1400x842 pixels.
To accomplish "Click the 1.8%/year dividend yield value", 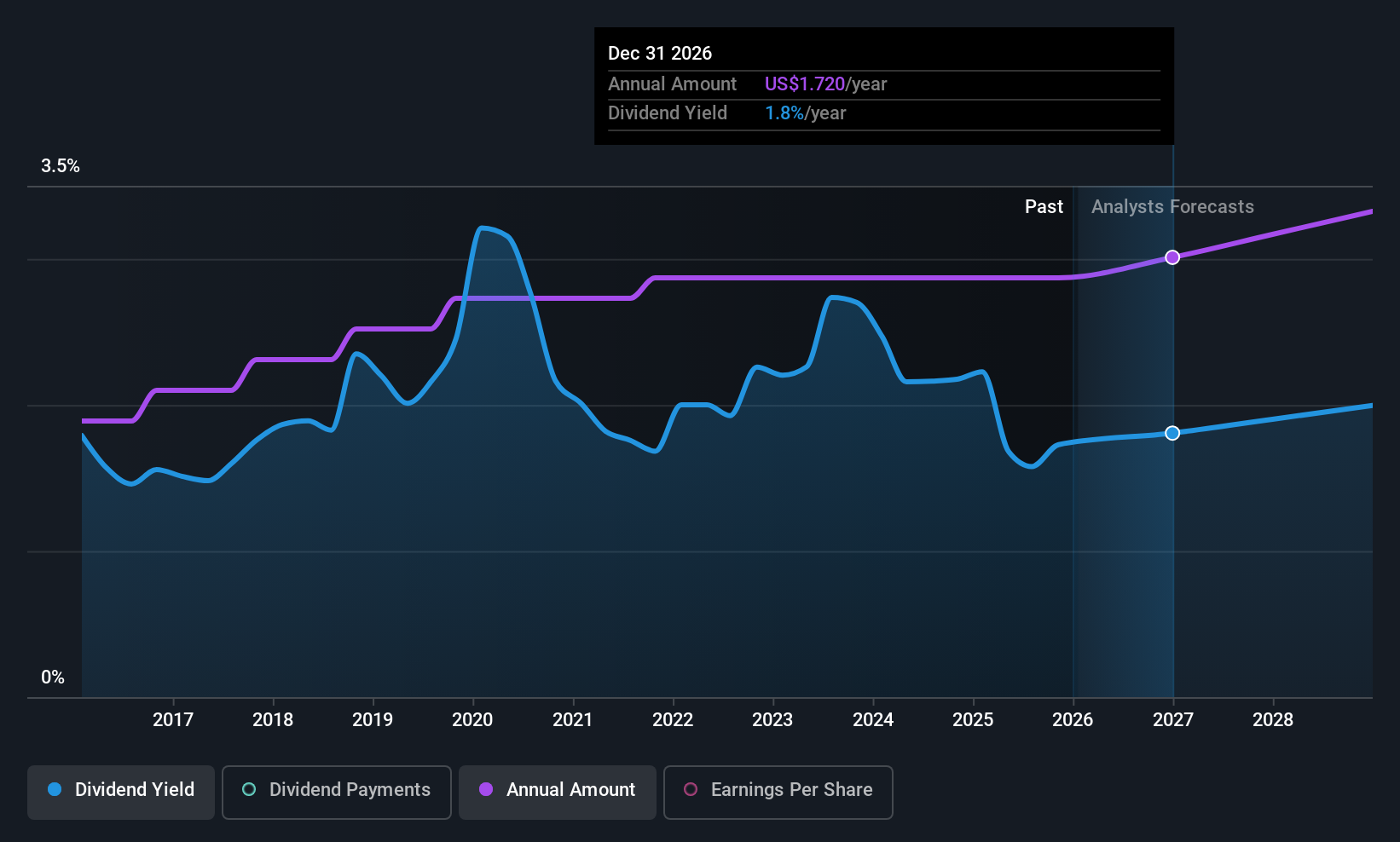I will point(805,113).
